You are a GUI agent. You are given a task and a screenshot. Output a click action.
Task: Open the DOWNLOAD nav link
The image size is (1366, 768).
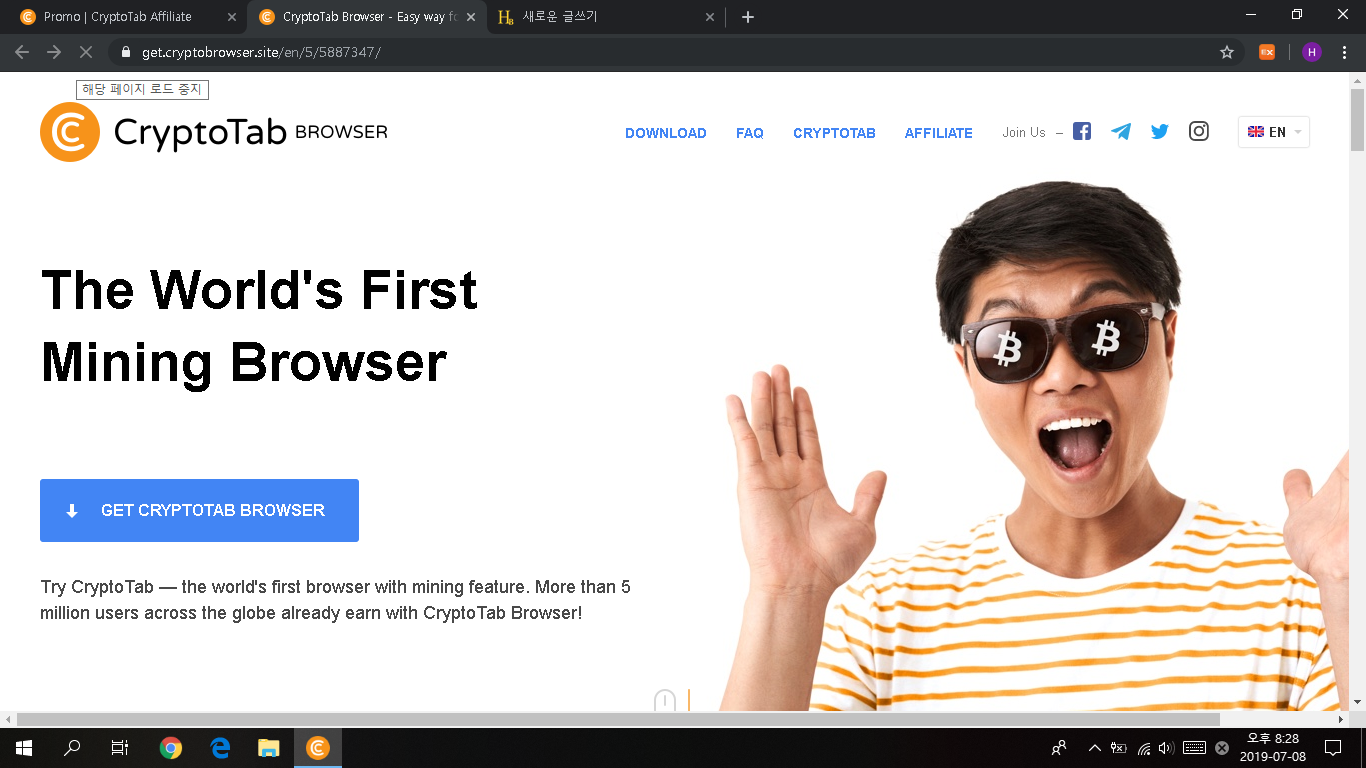tap(666, 133)
